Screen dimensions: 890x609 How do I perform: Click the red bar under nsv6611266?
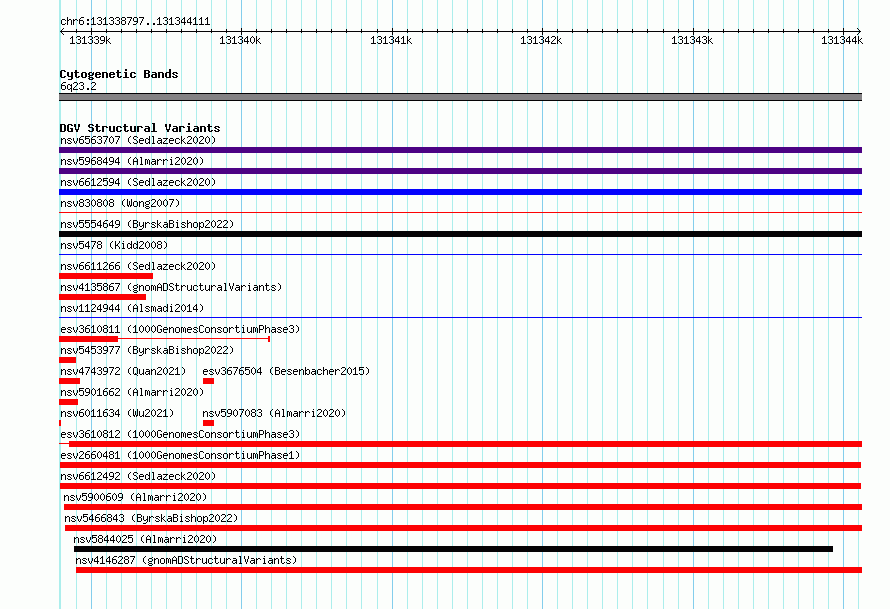pyautogui.click(x=106, y=276)
